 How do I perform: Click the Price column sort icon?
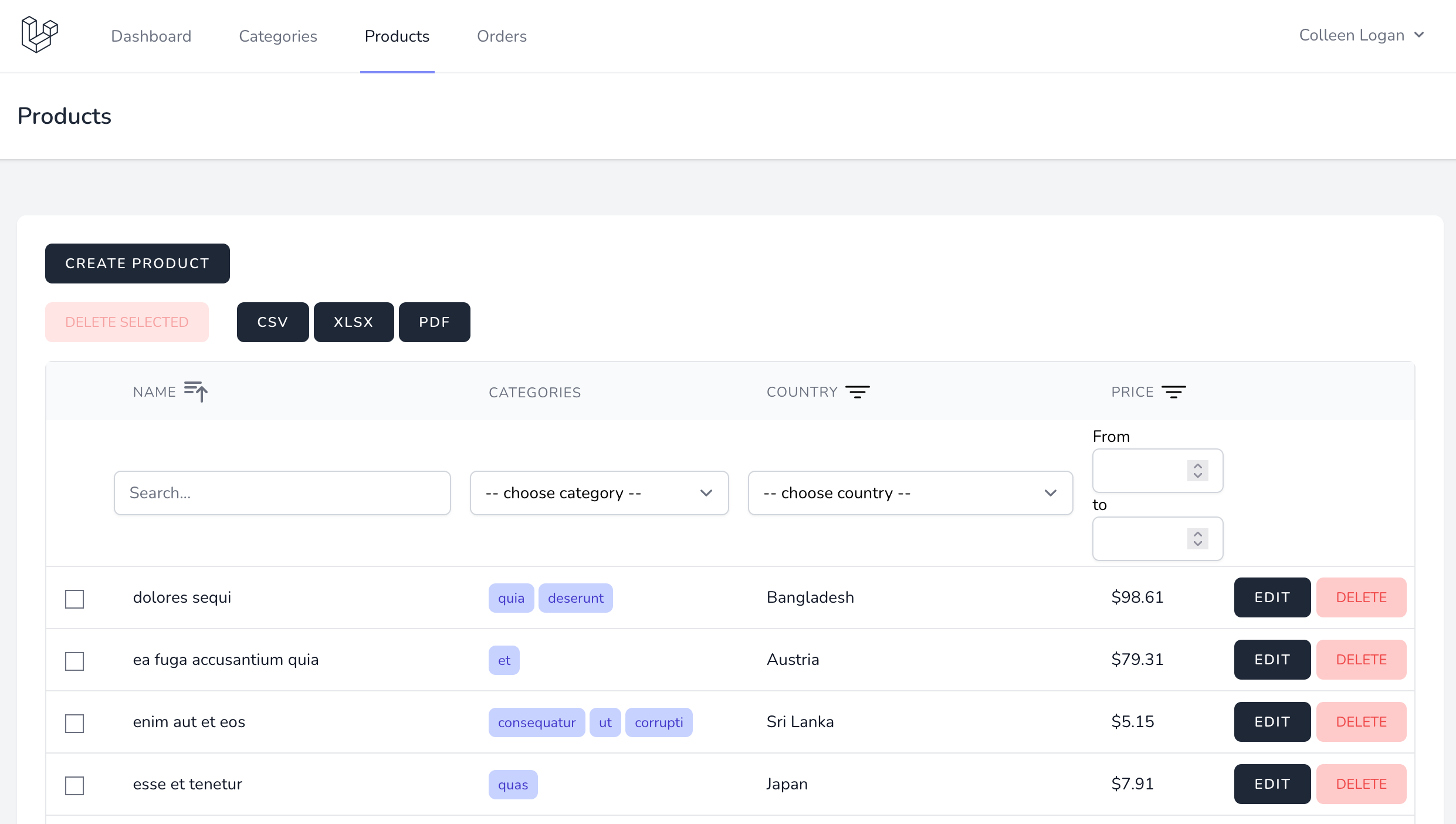click(1173, 392)
